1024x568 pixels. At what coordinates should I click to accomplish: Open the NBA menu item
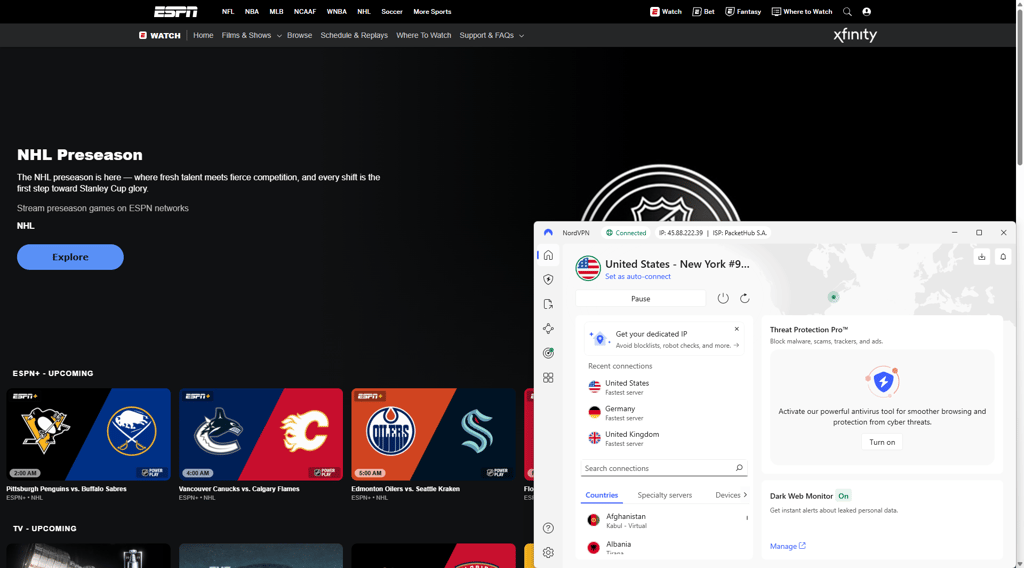click(251, 12)
